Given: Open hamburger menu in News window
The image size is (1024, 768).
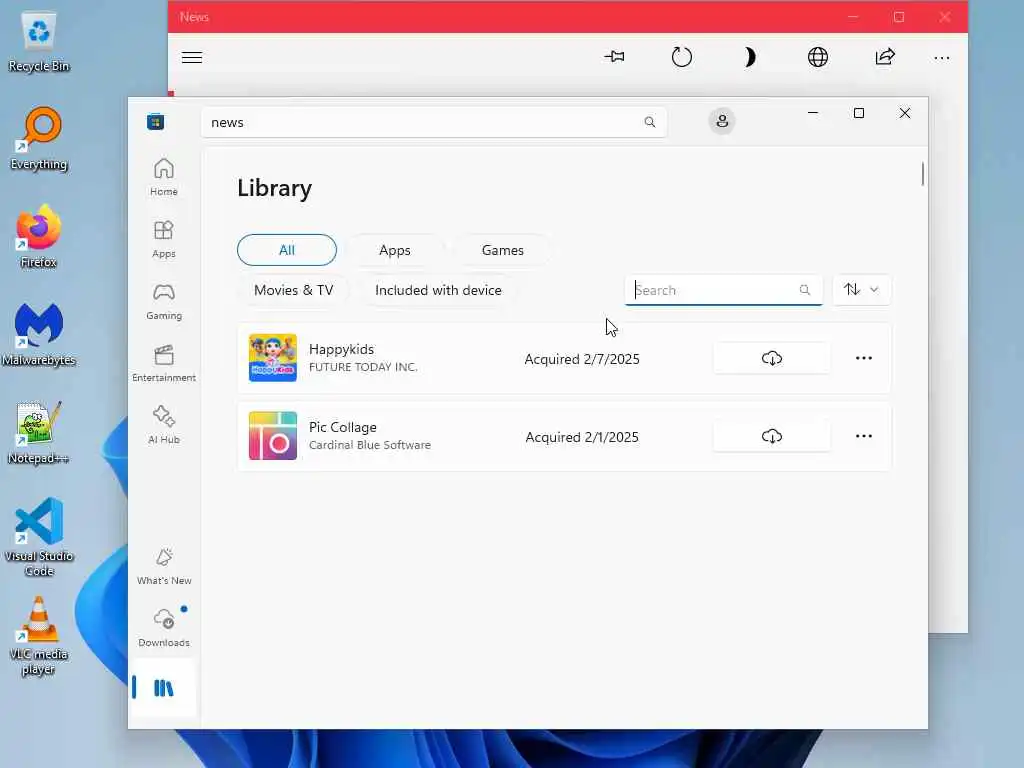Looking at the screenshot, I should pos(192,57).
